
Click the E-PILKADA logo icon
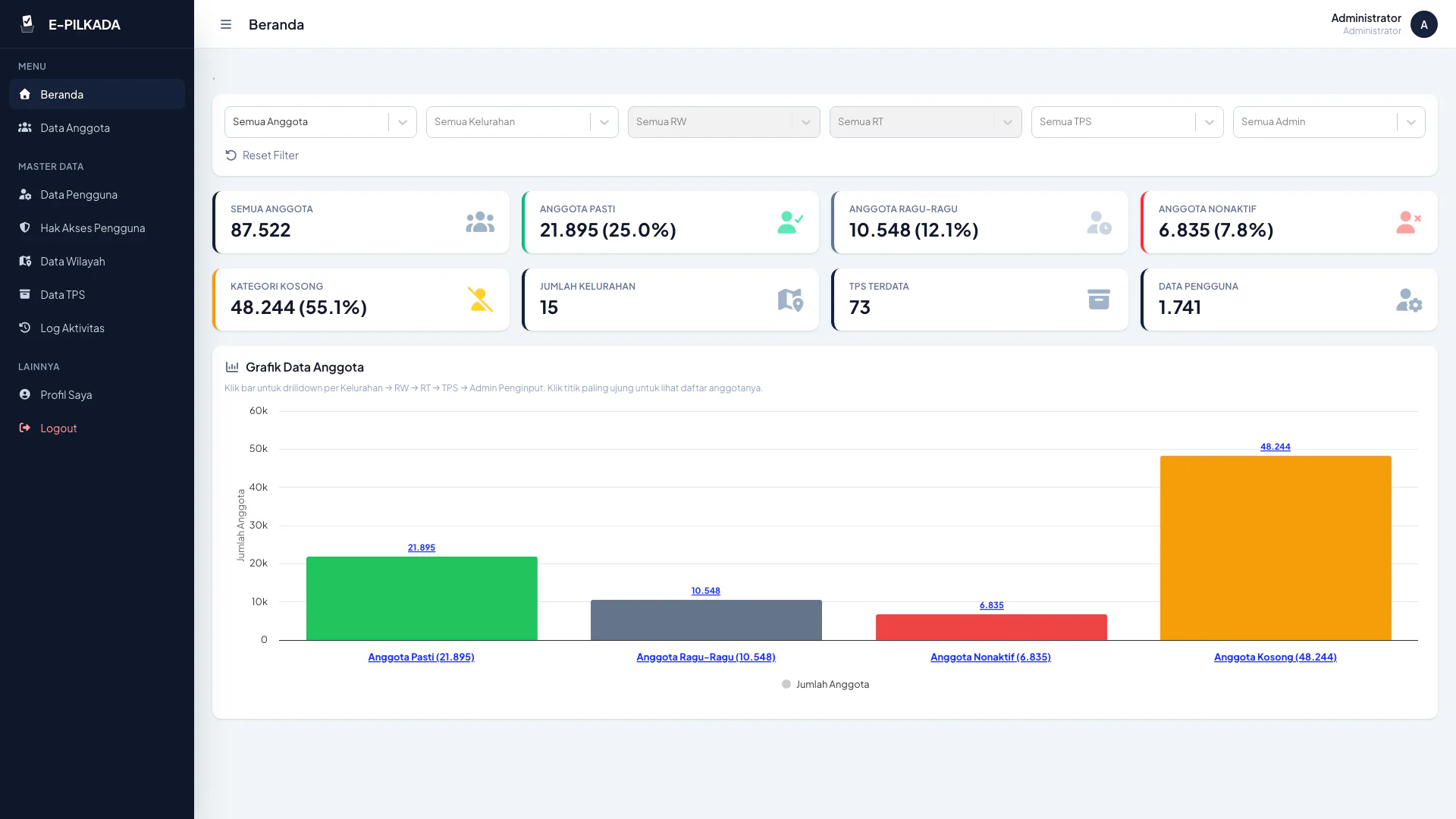27,24
